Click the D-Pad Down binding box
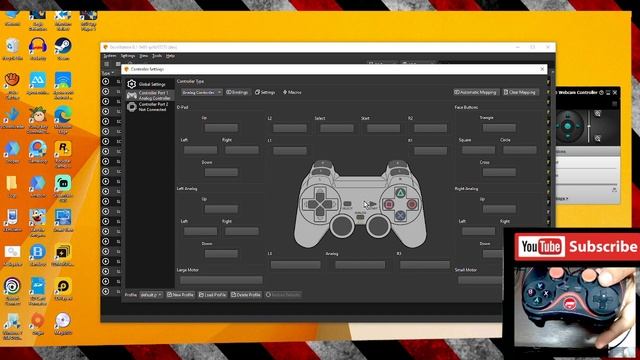The height and width of the screenshot is (360, 640). point(221,172)
